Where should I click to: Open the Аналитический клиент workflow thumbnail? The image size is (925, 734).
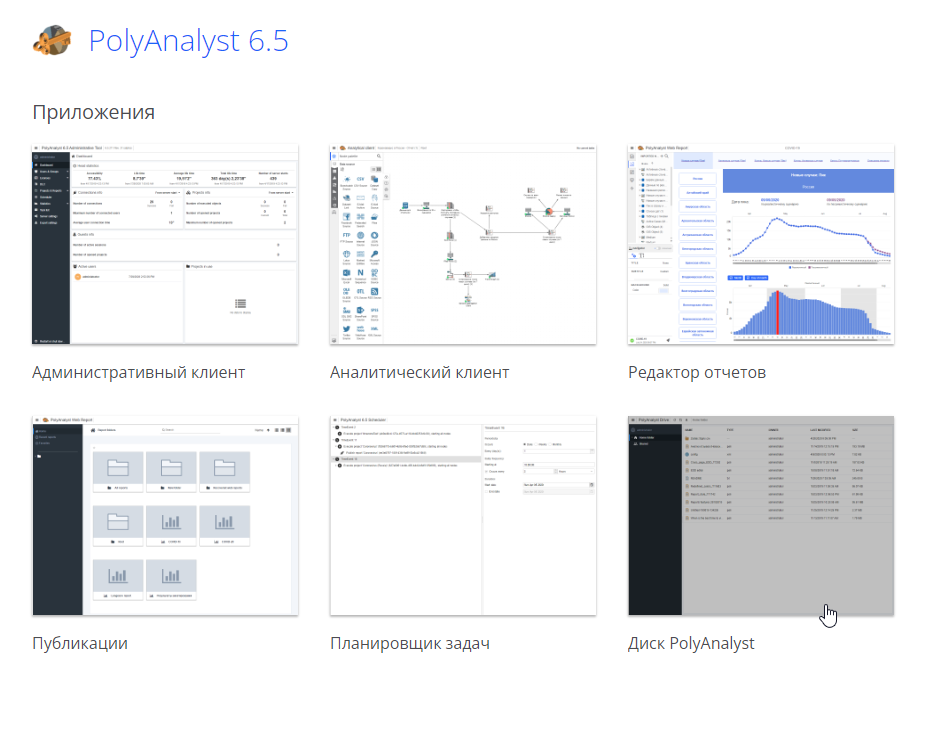coord(463,244)
